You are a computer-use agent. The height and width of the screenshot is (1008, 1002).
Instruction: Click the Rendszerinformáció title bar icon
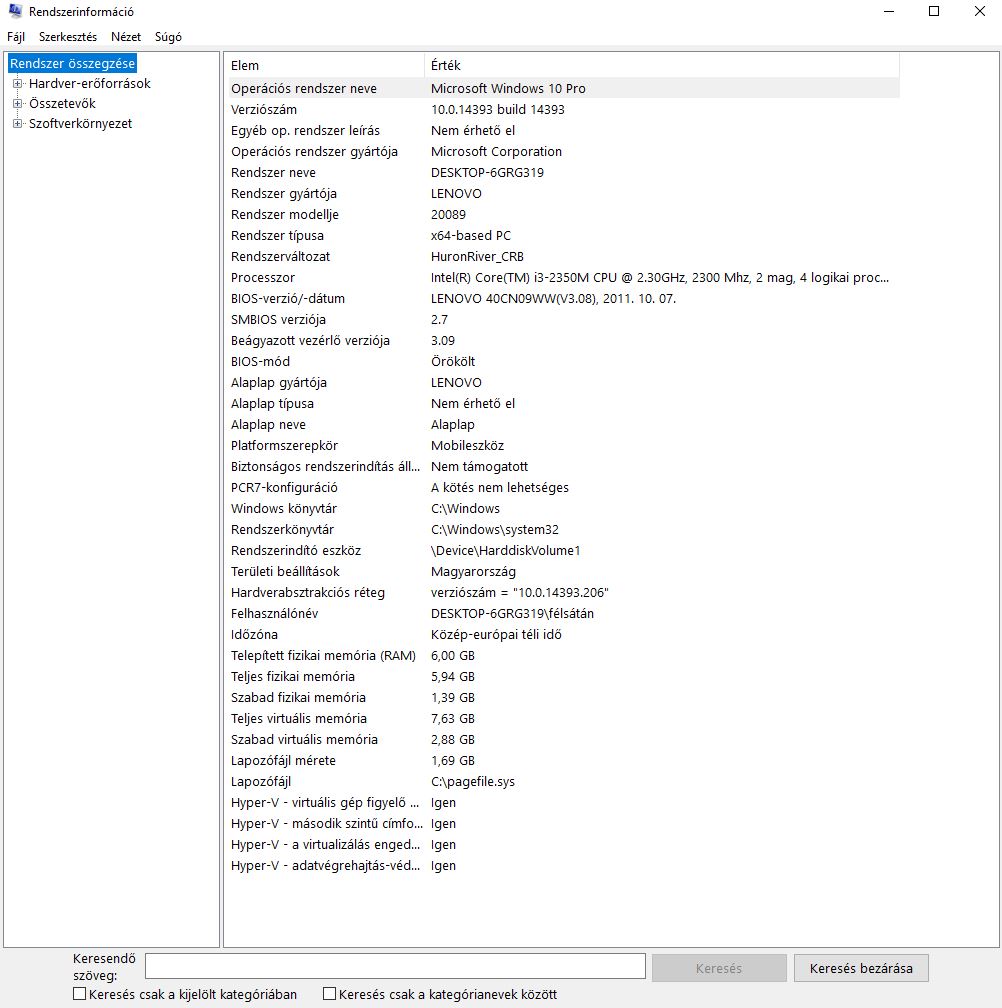15,11
